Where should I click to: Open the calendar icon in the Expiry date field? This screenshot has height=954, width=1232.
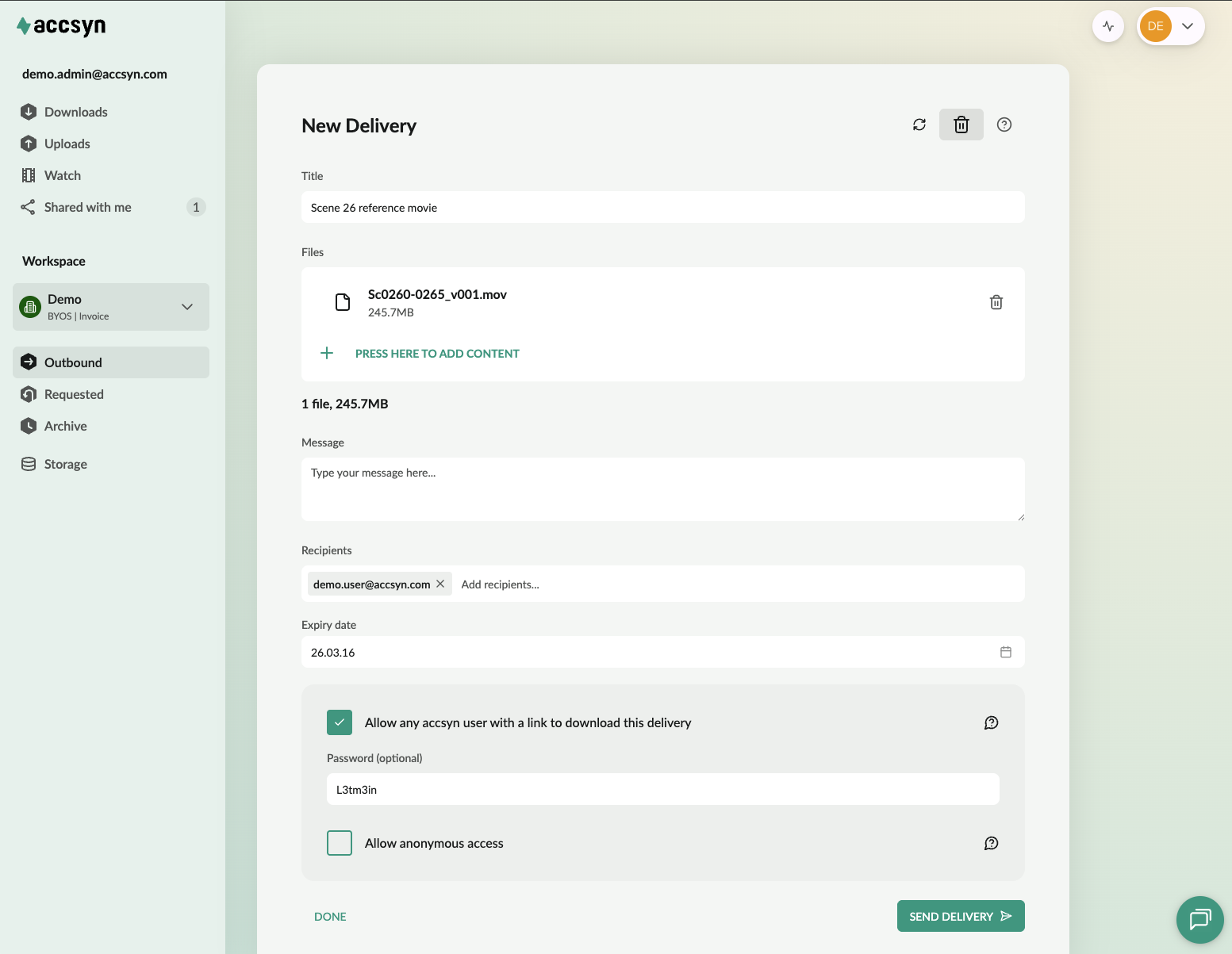pyautogui.click(x=1006, y=652)
